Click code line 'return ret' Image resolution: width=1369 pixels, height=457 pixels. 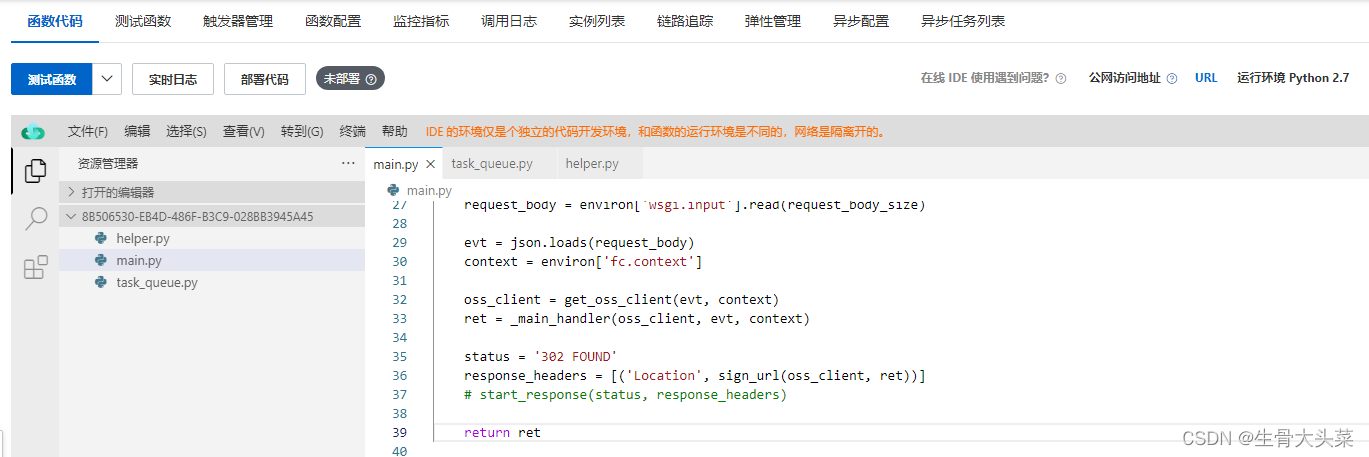click(x=502, y=433)
